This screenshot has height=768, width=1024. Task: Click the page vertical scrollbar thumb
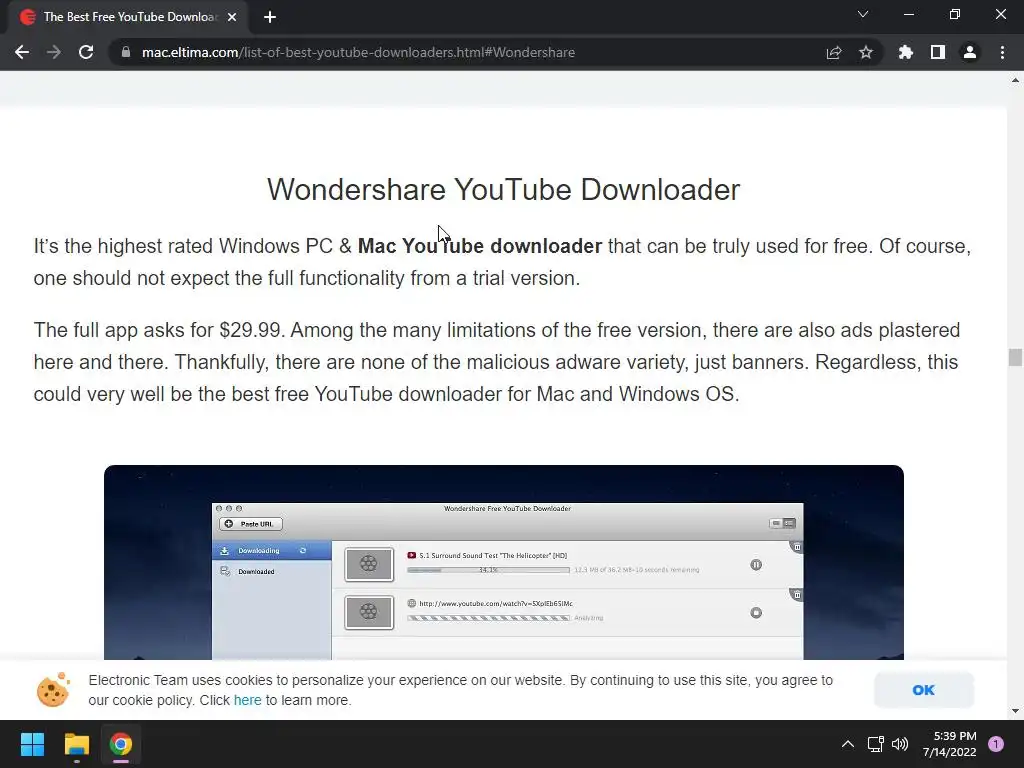(1015, 357)
